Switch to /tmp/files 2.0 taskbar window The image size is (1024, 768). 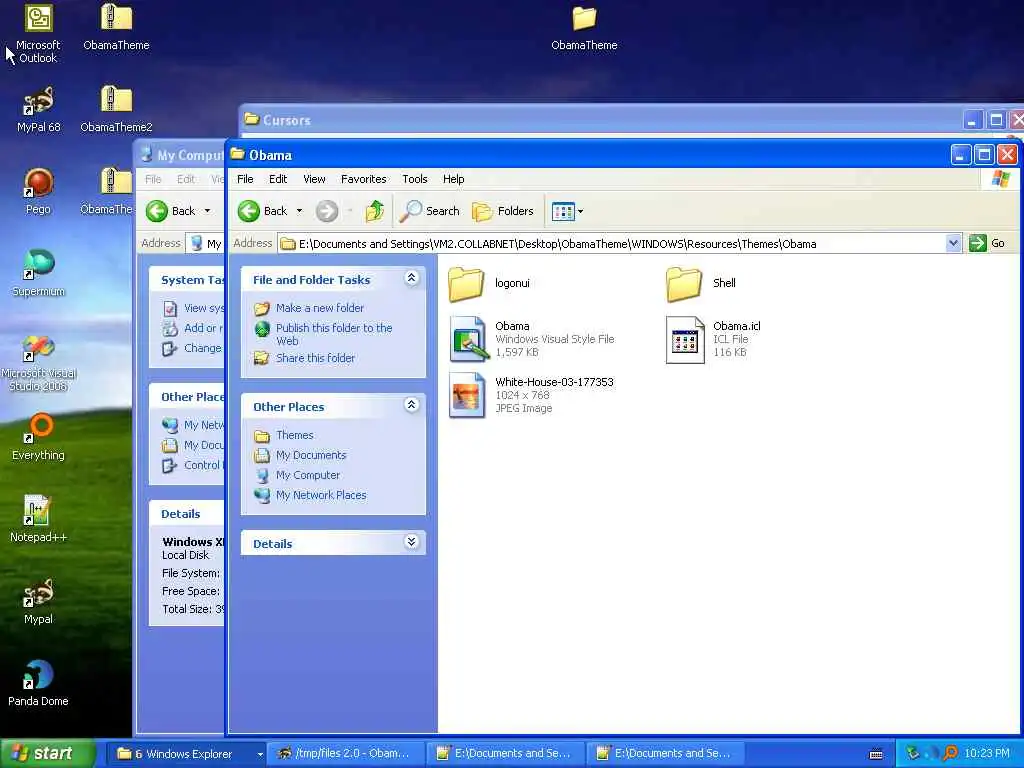pos(345,754)
